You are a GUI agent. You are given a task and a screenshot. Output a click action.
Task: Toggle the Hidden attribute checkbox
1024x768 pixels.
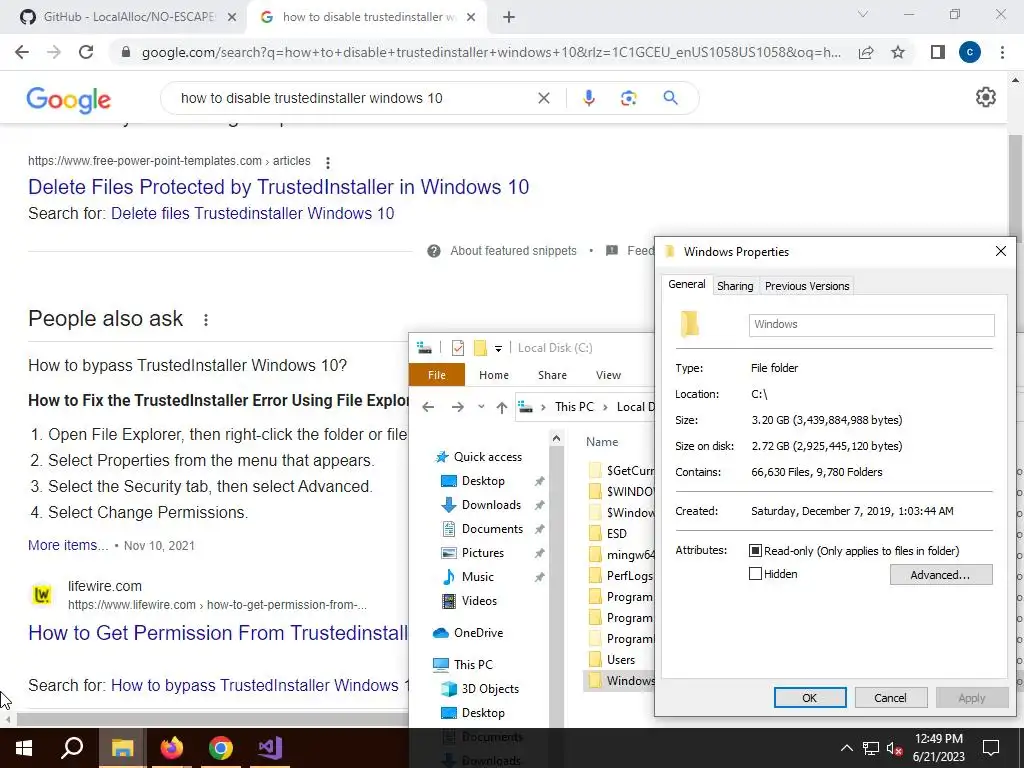tap(756, 574)
